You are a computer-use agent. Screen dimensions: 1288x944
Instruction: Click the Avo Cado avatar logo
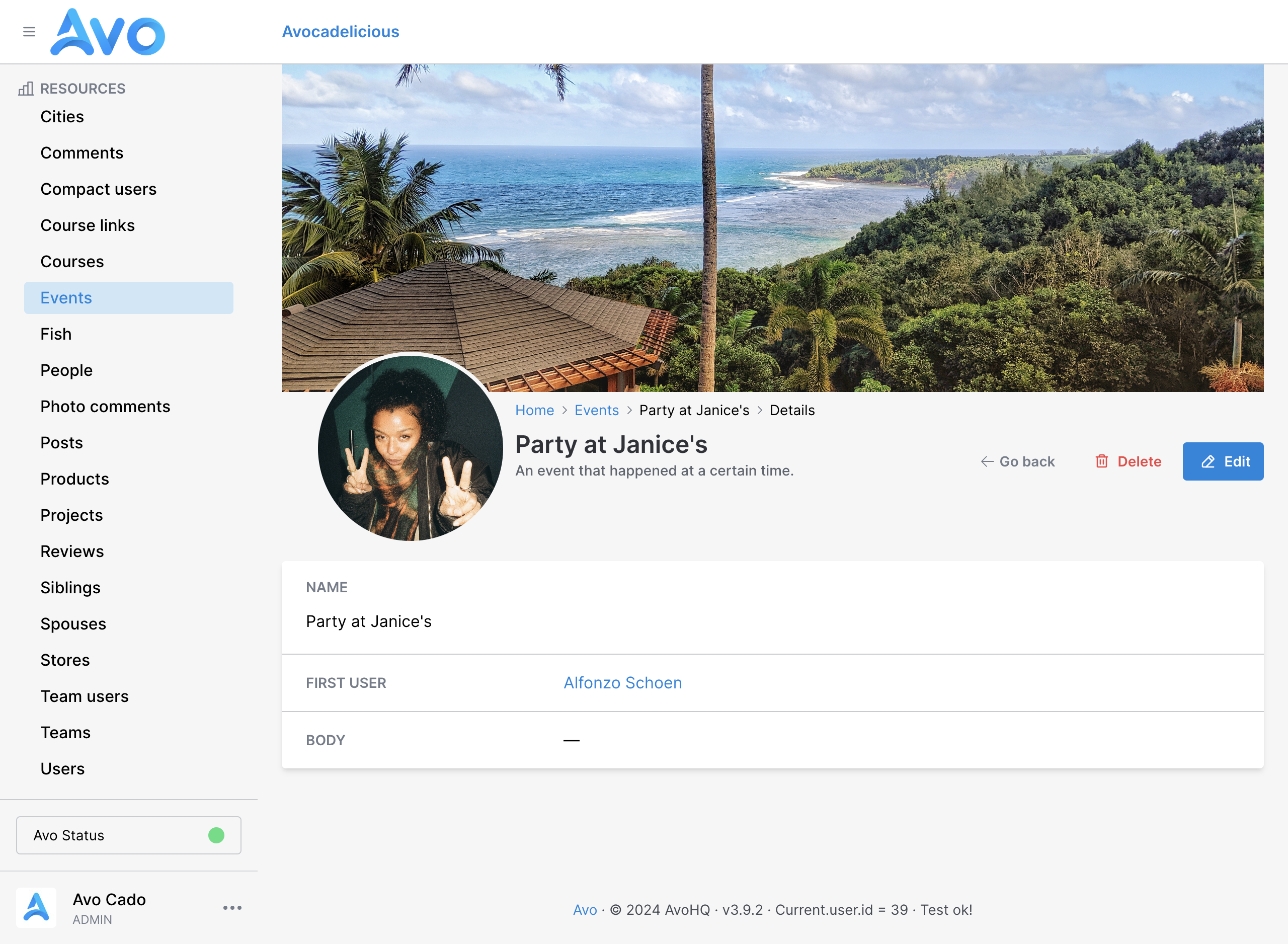(x=37, y=907)
